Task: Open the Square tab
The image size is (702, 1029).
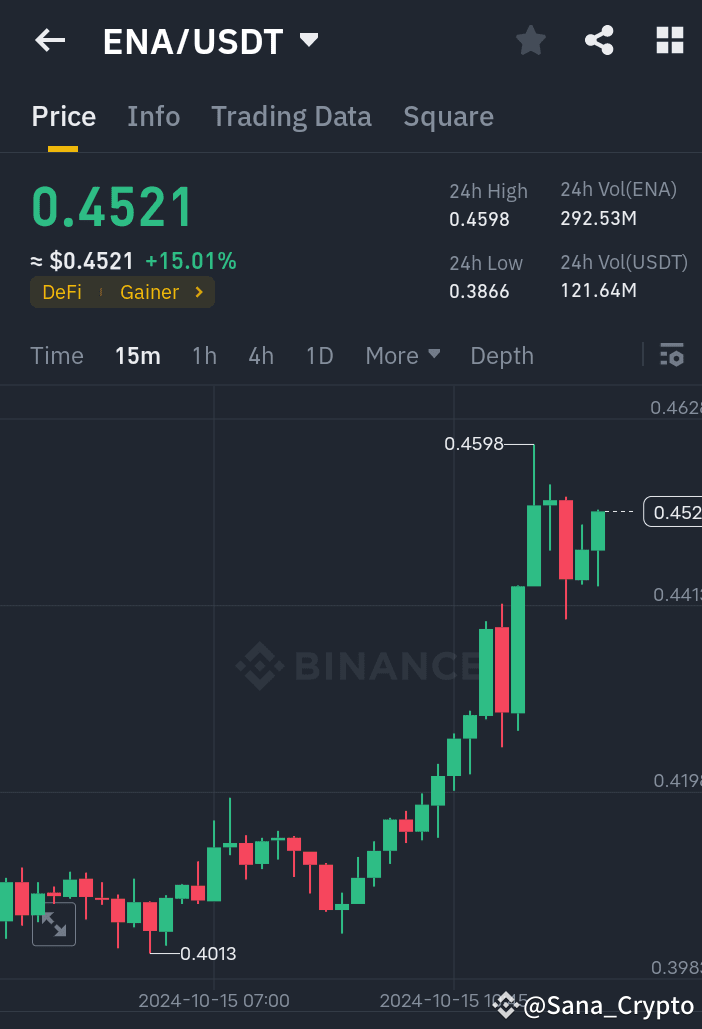Action: (448, 116)
